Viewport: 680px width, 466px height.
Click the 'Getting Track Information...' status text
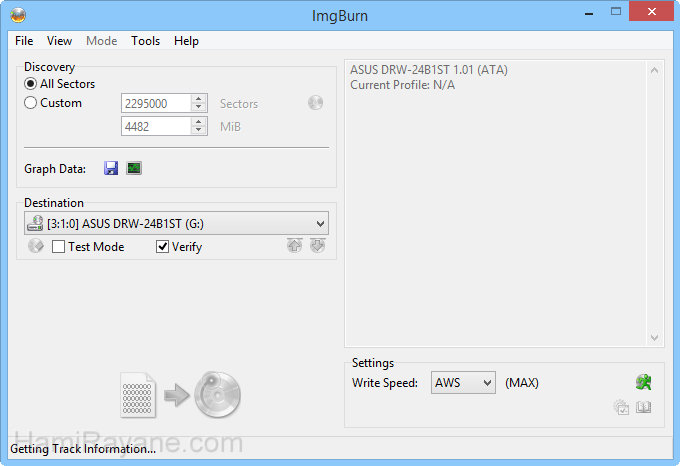tap(83, 449)
